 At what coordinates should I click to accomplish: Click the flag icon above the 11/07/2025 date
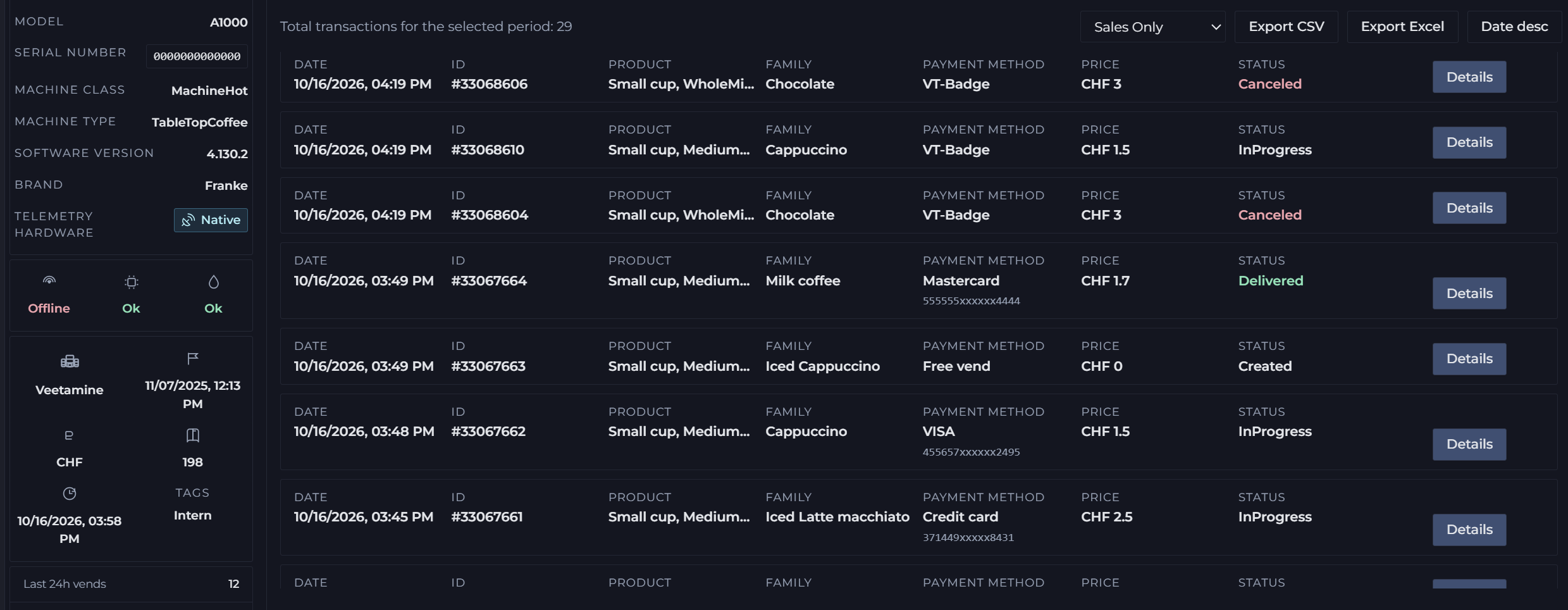click(193, 359)
